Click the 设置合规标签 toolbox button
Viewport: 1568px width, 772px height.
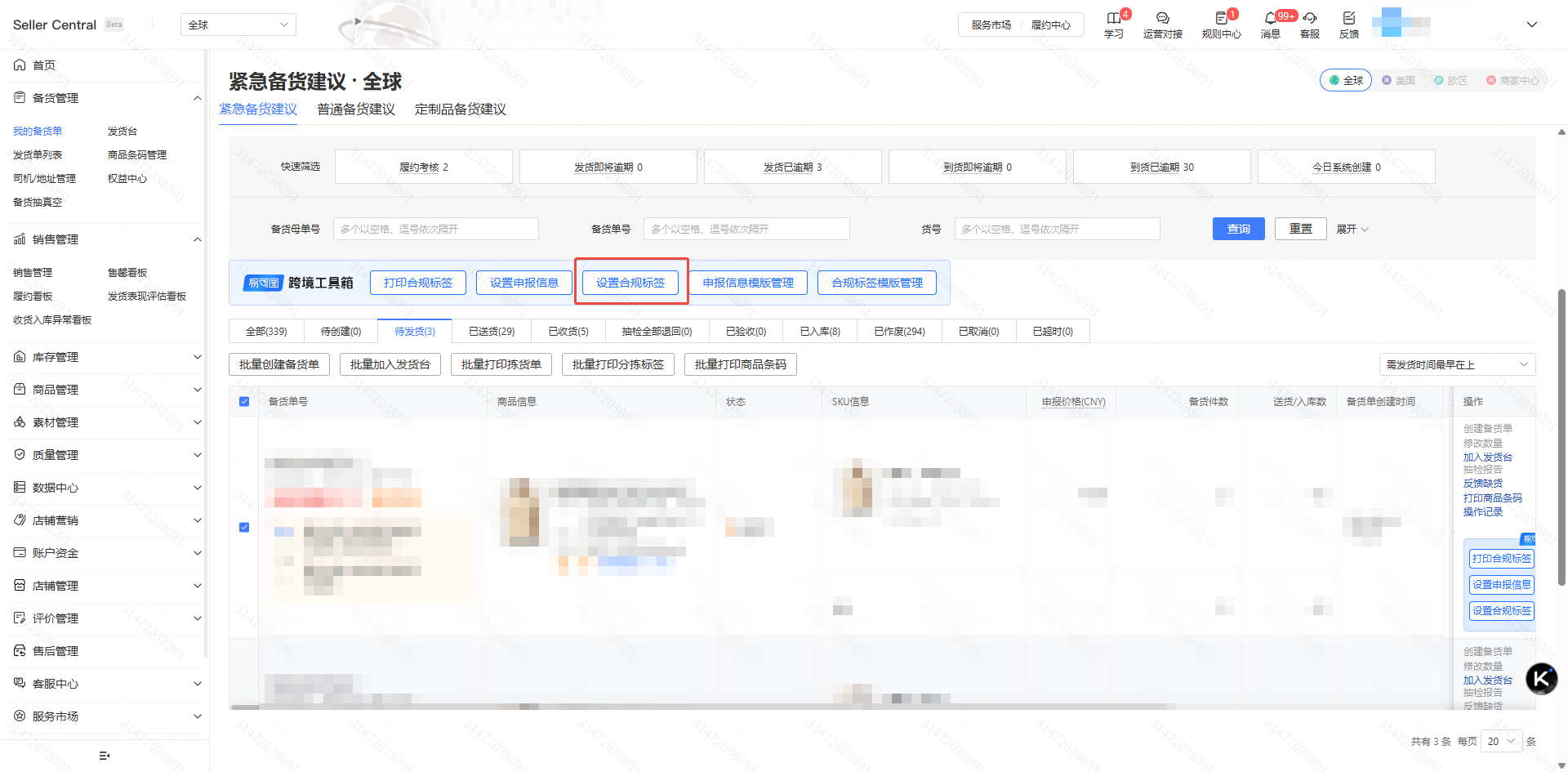pyautogui.click(x=630, y=283)
